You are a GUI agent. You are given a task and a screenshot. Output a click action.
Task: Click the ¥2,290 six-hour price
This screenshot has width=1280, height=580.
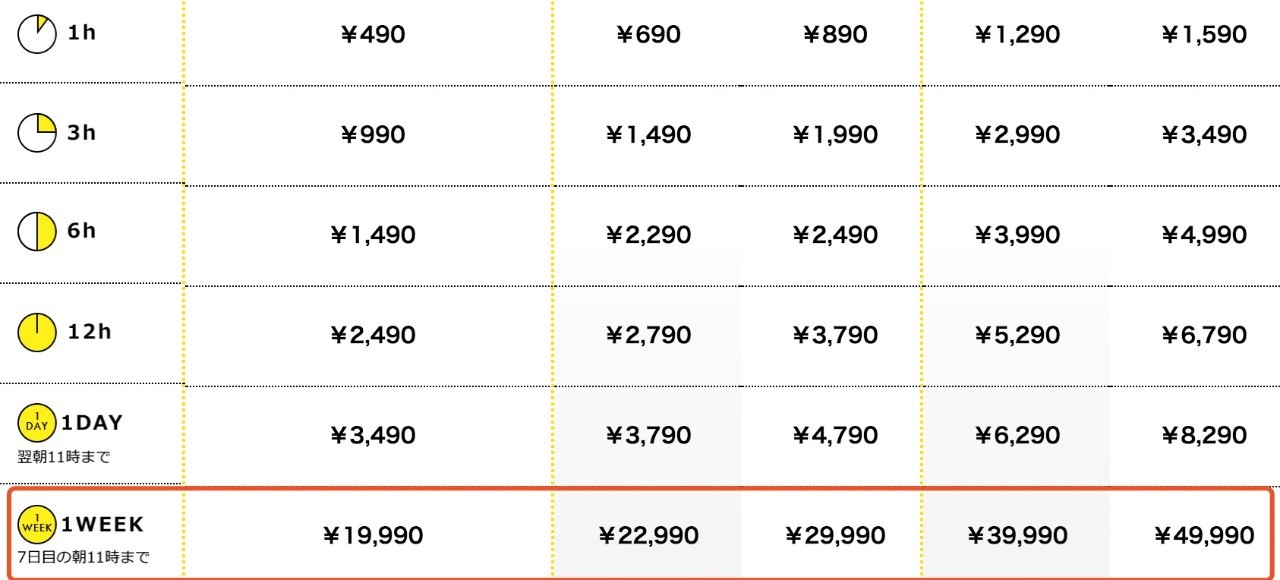(x=648, y=235)
